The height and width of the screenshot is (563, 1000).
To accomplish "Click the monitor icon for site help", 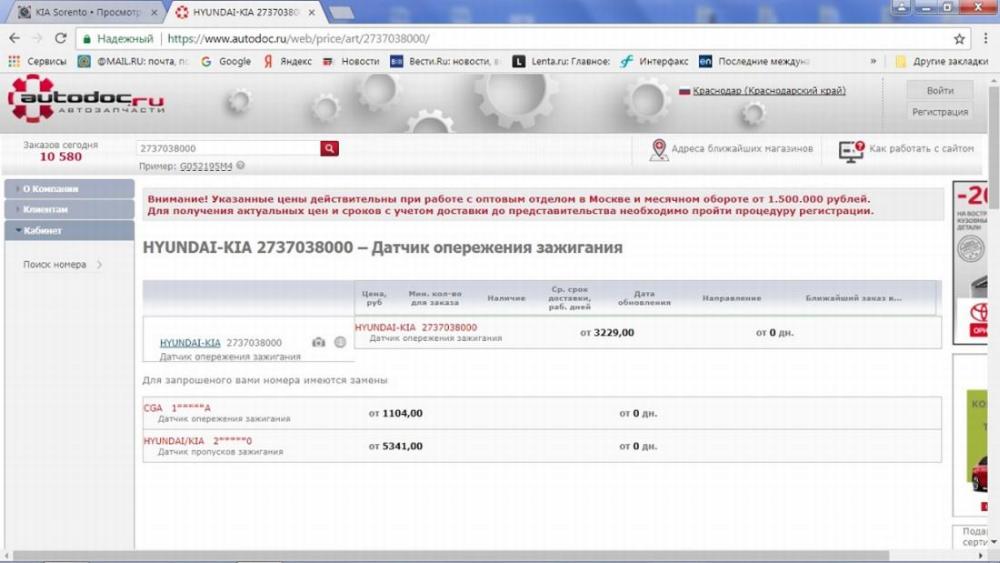I will tap(851, 150).
